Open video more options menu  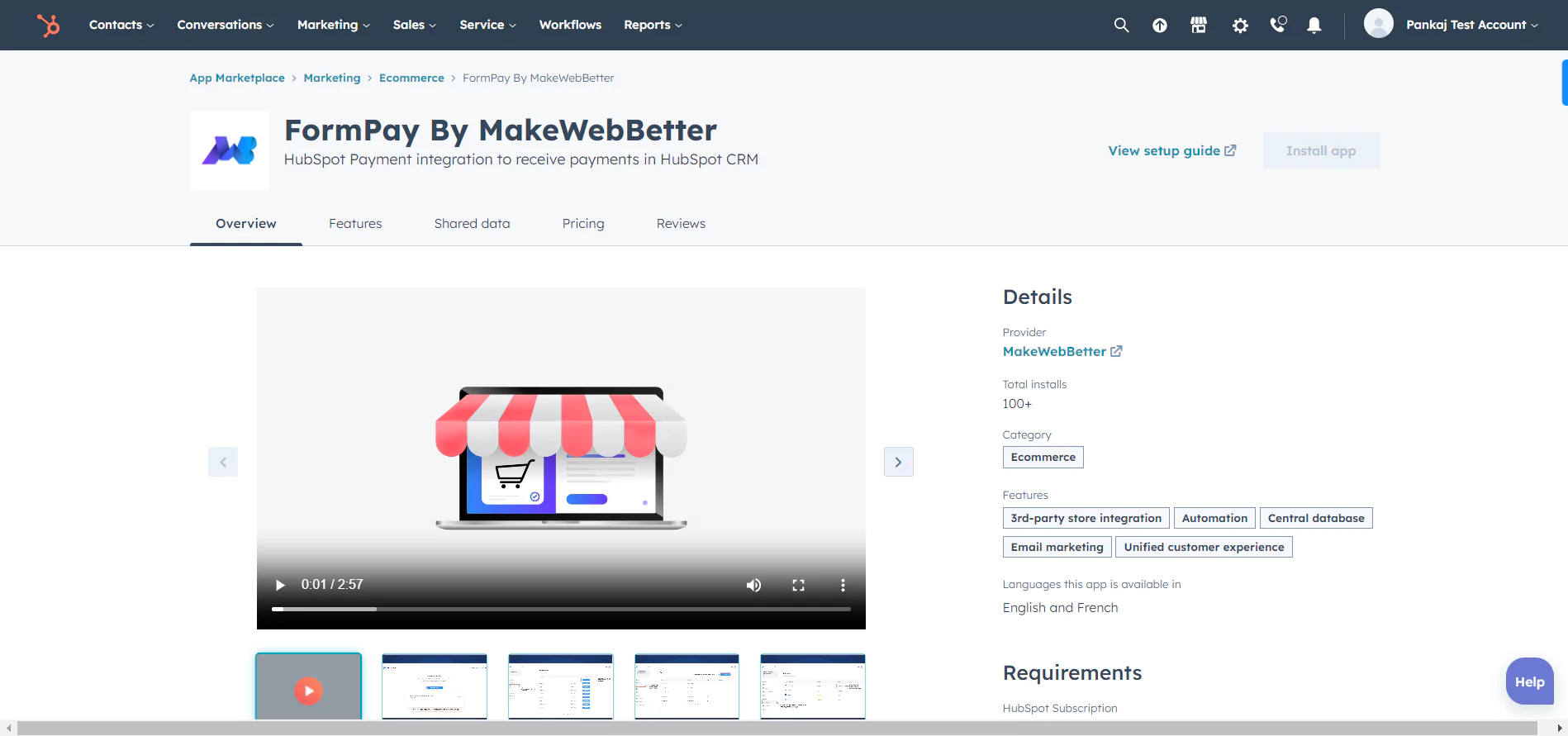843,585
